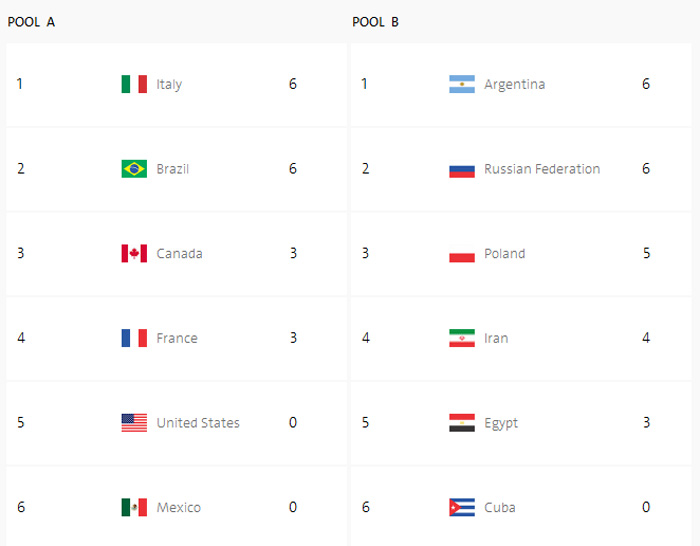Click the Canada flag icon

[134, 253]
